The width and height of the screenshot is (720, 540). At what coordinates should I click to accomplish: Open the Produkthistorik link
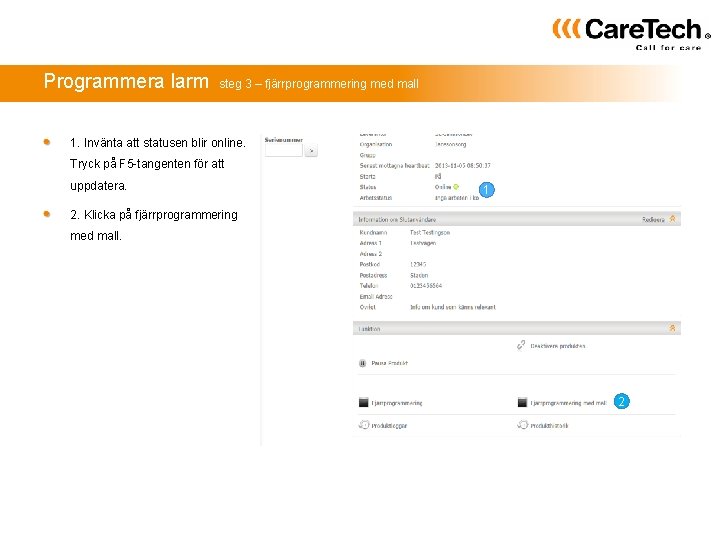(549, 426)
